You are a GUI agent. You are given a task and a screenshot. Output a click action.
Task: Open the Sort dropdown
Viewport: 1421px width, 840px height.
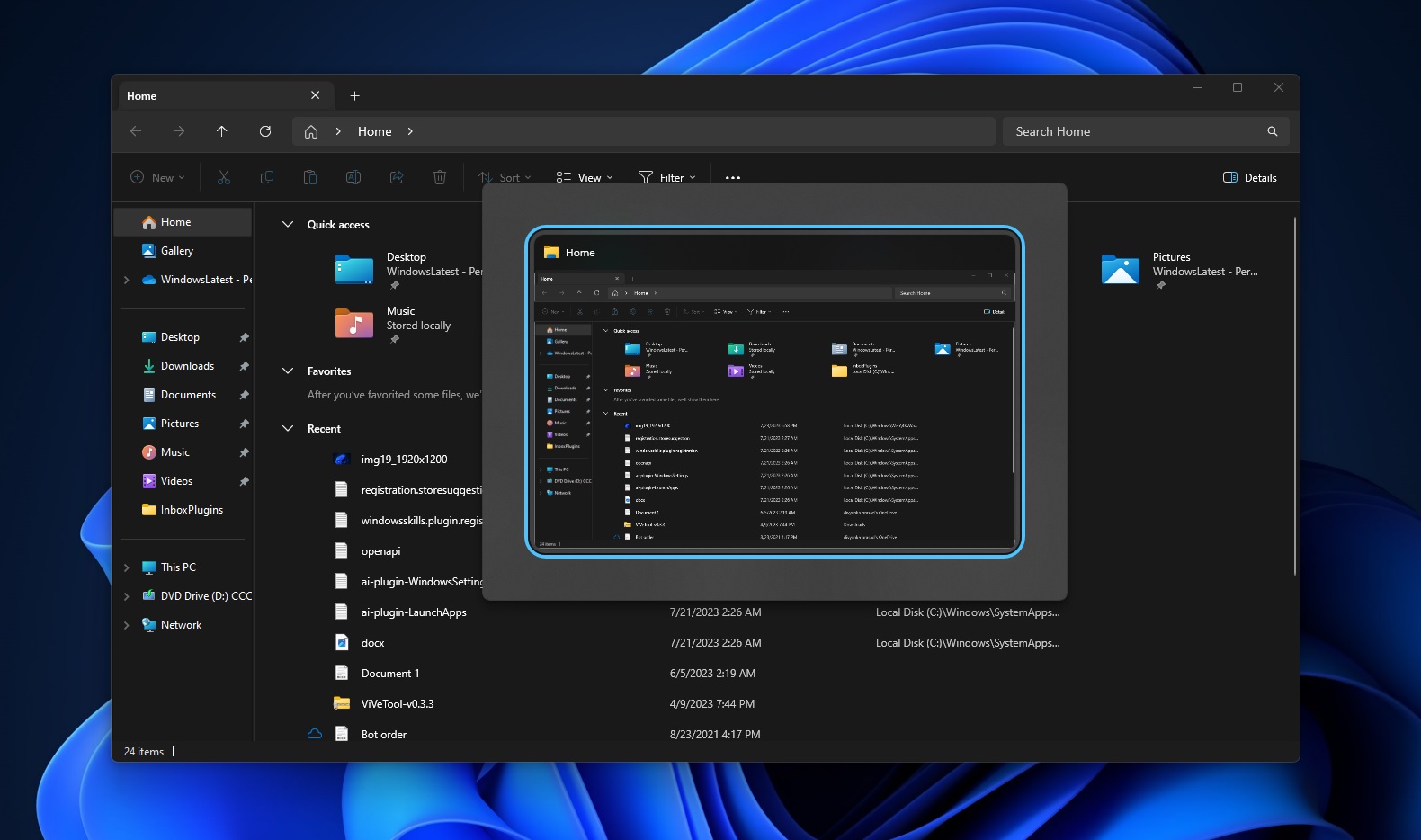[505, 177]
